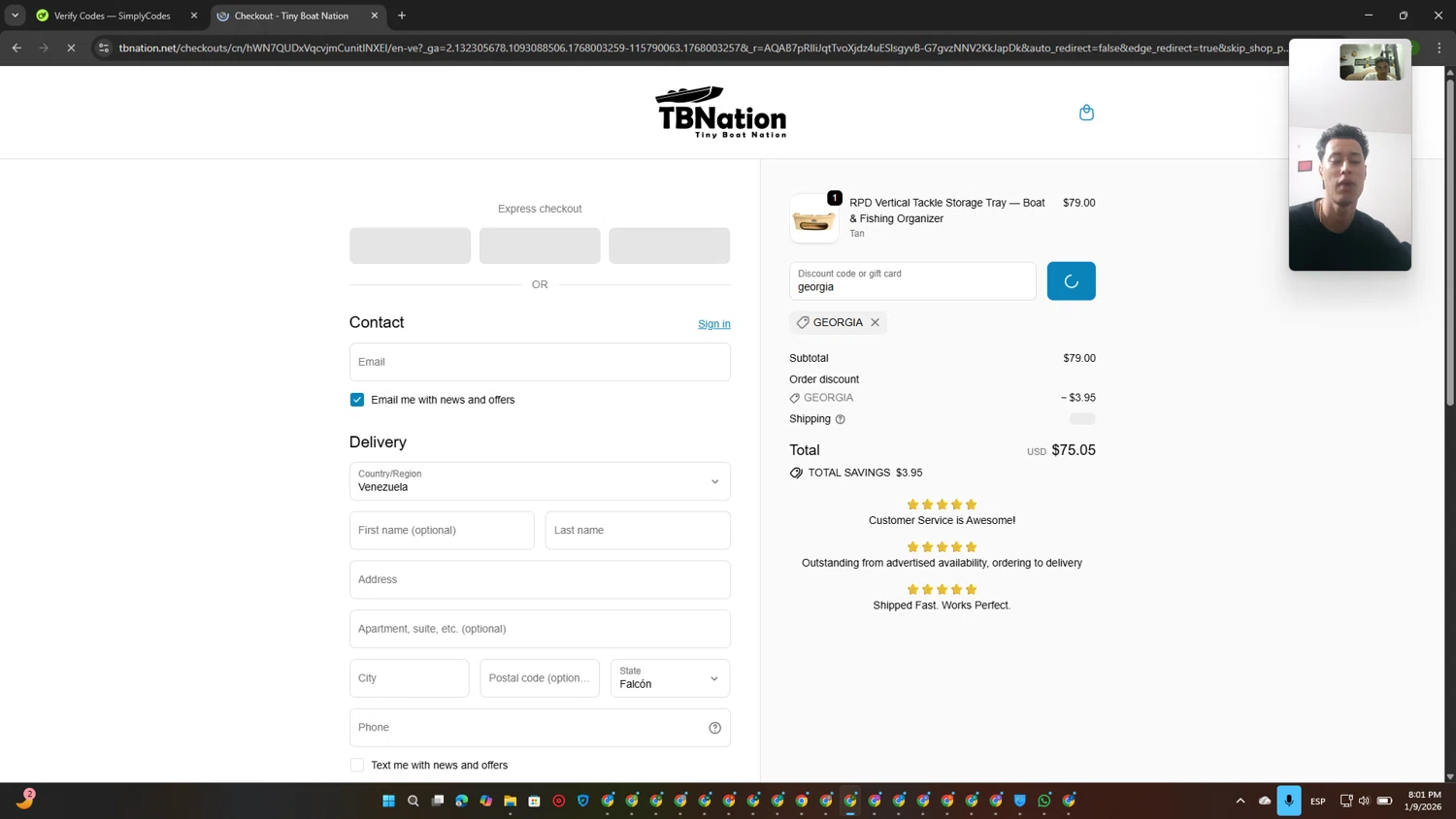Click the "Customer Service is Awesome!" review
The height and width of the screenshot is (819, 1456).
[942, 520]
